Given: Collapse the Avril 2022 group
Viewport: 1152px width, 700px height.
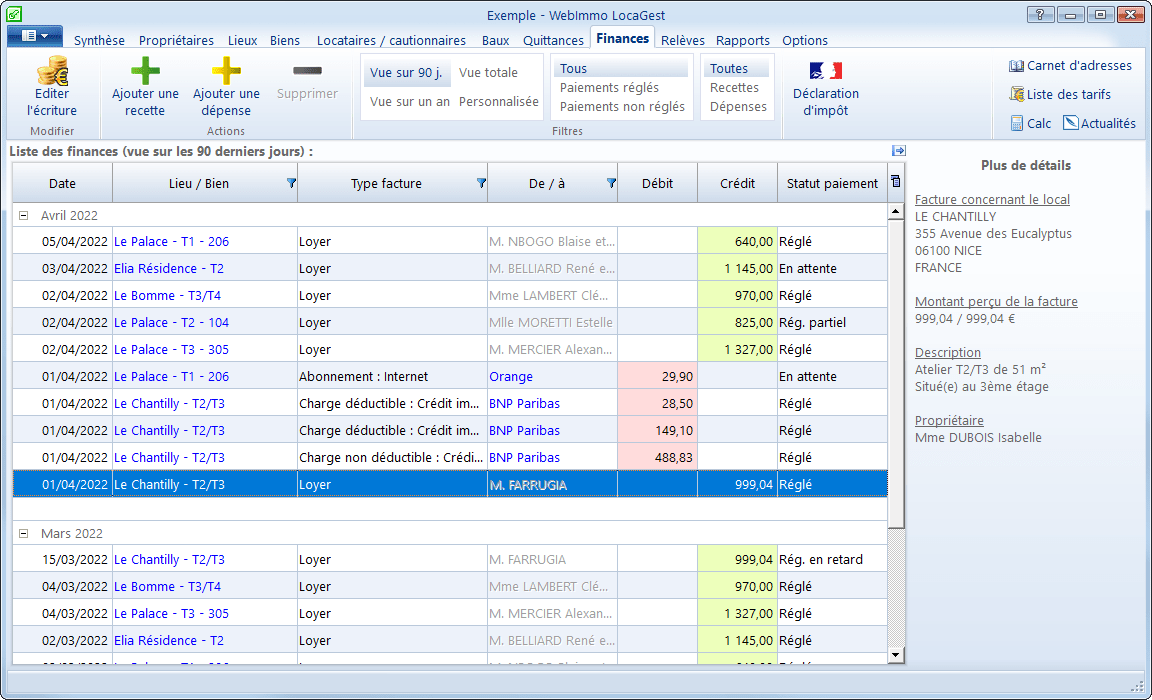Looking at the screenshot, I should point(23,215).
